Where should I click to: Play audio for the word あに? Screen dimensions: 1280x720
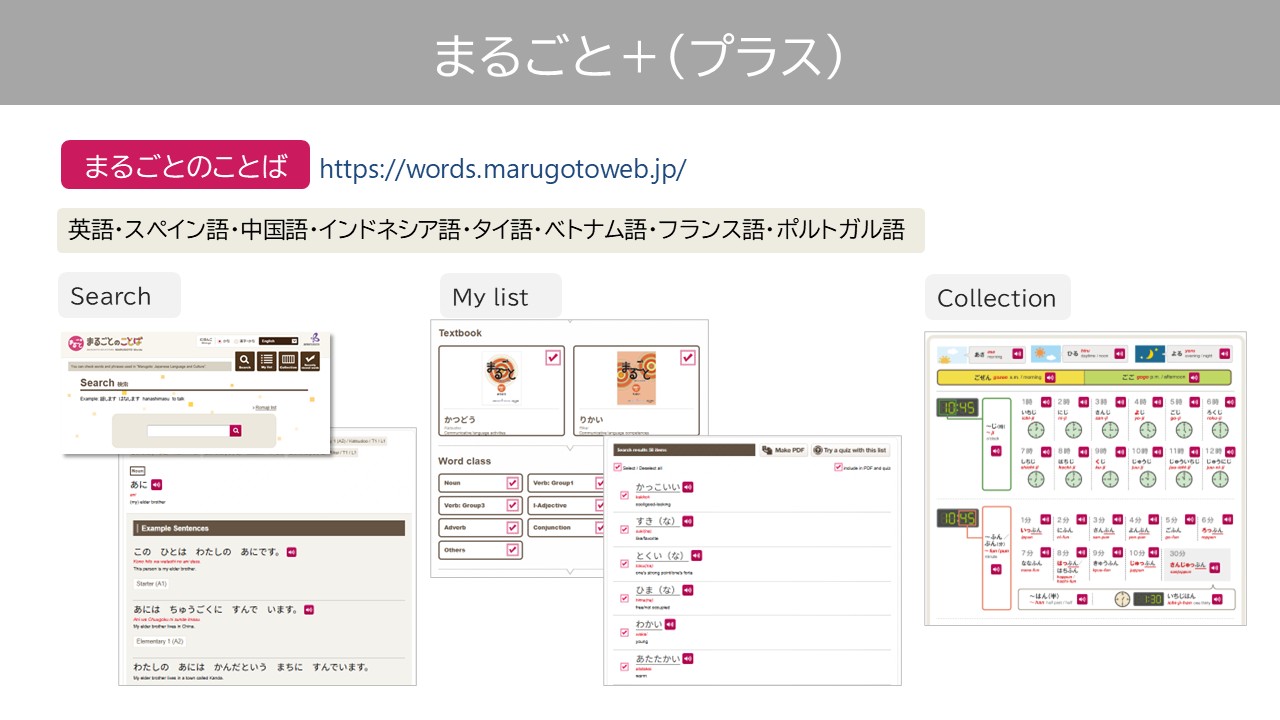click(x=156, y=484)
